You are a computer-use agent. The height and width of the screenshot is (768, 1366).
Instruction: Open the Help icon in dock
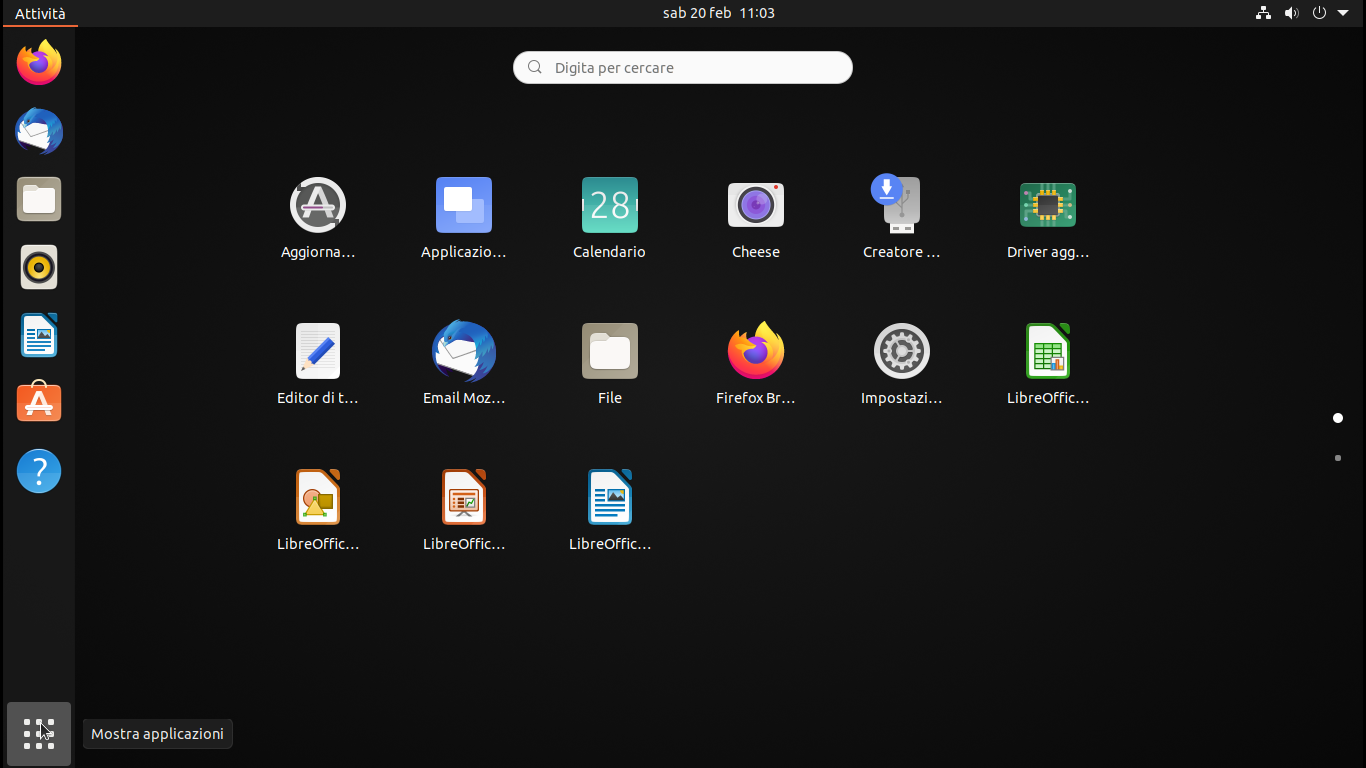(39, 471)
